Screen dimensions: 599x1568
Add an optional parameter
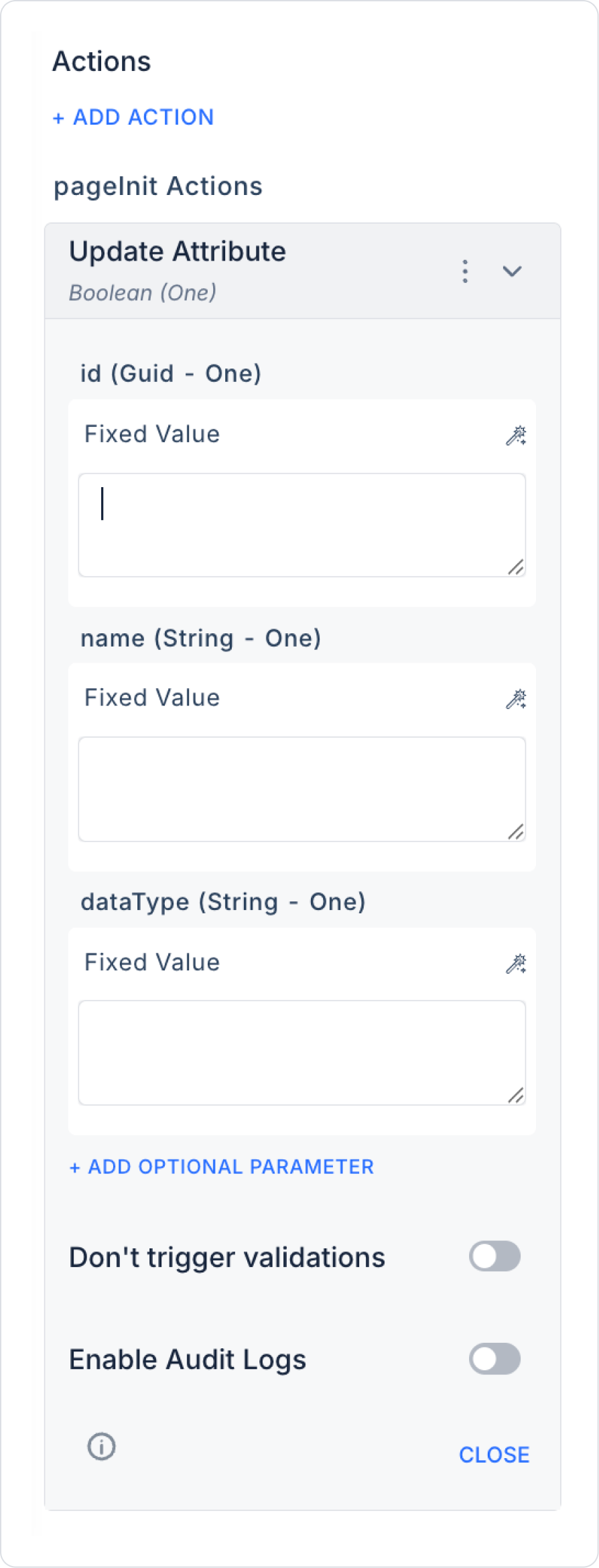[x=222, y=1167]
